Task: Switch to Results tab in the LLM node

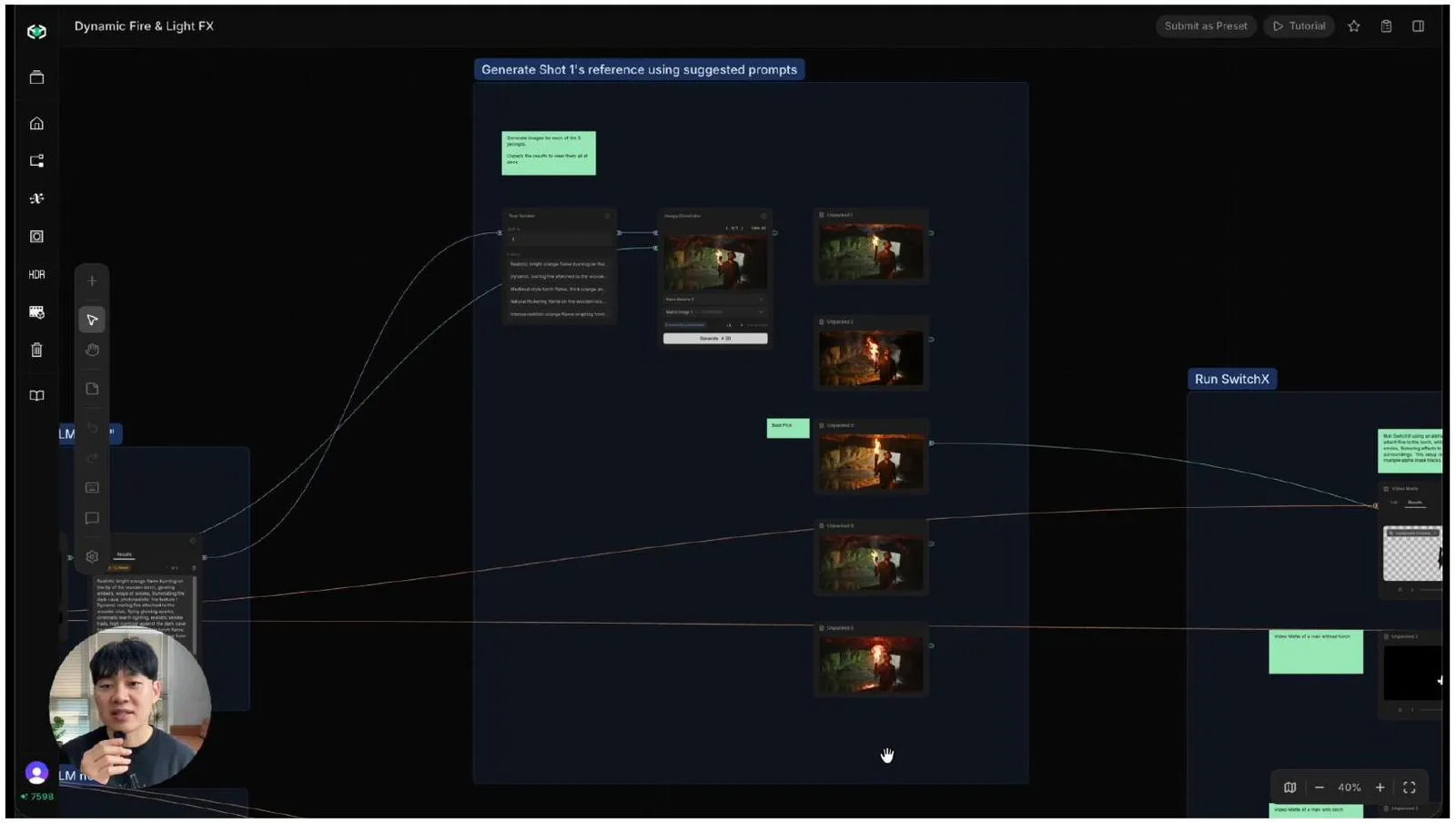Action: point(124,554)
